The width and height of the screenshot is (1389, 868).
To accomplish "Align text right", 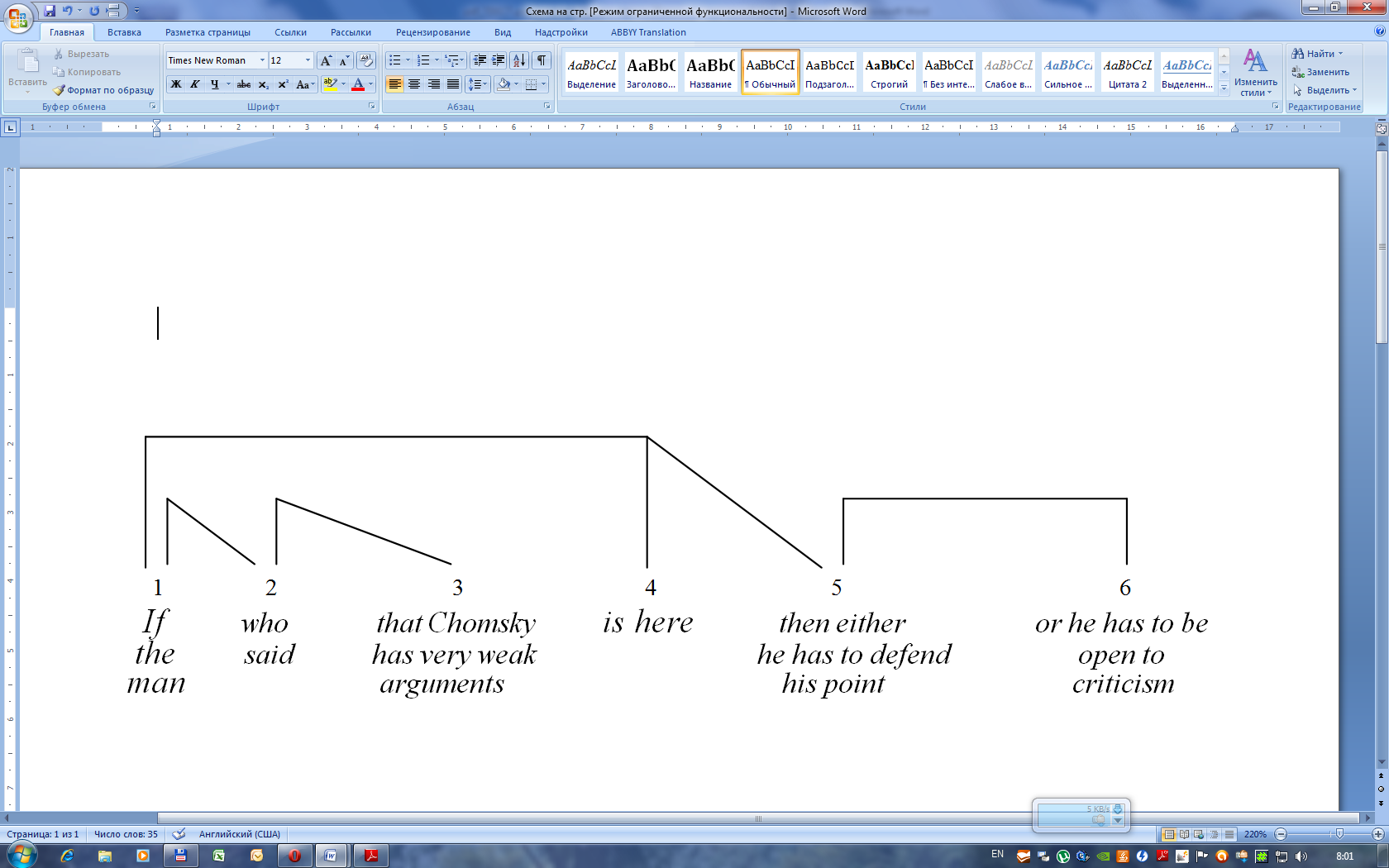I will point(433,84).
